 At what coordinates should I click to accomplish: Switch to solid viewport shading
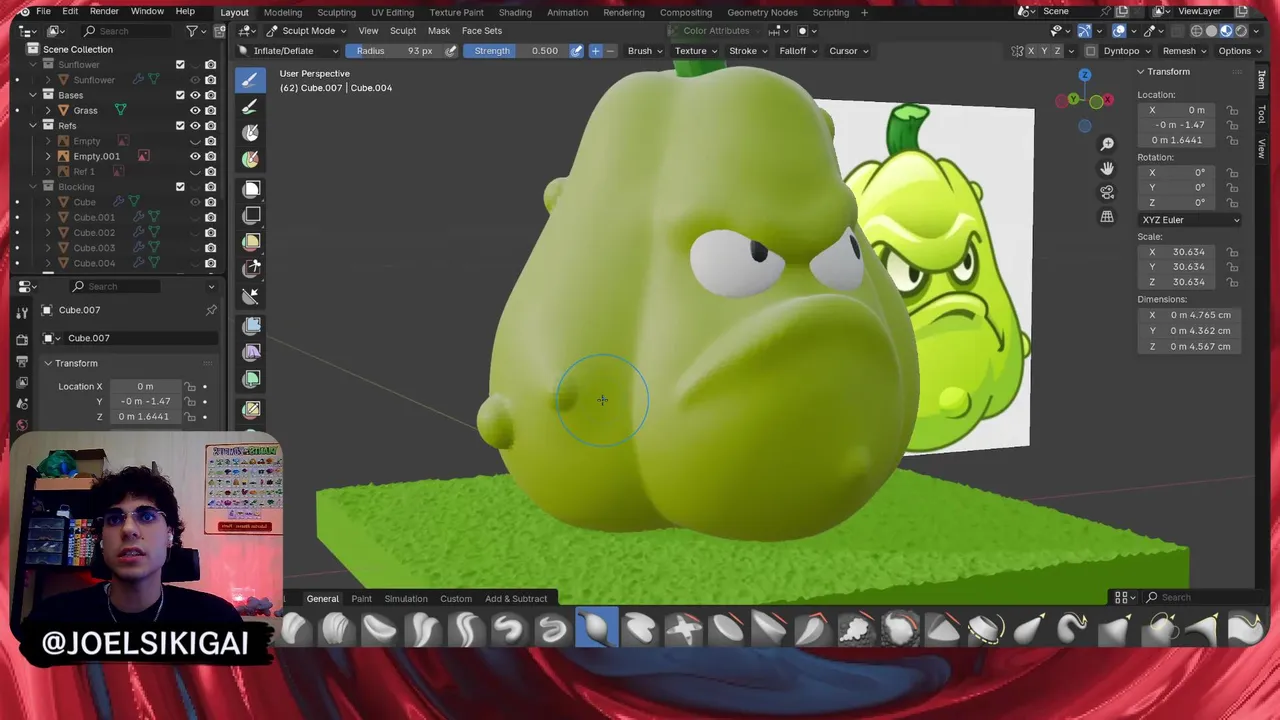1211,31
